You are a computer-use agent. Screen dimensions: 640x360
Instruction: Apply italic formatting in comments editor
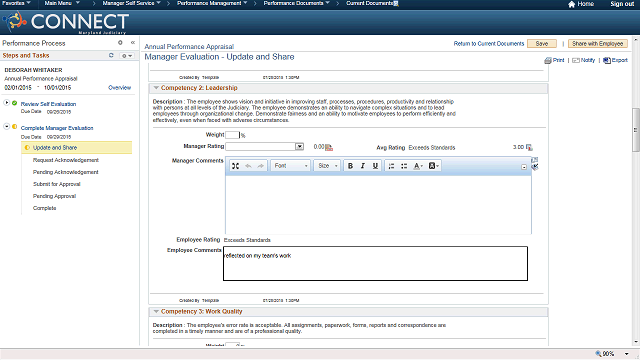[x=362, y=166]
